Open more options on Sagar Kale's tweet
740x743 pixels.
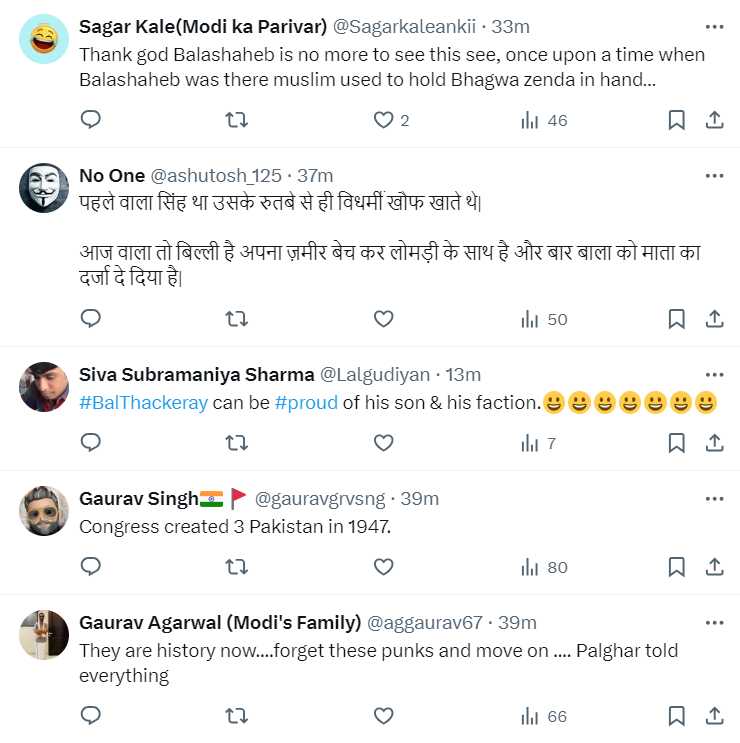click(714, 27)
